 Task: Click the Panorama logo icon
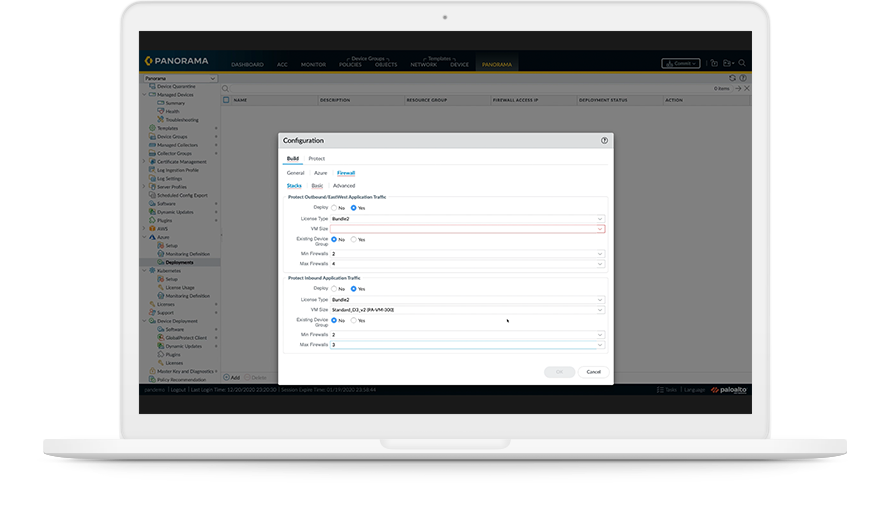coord(148,63)
